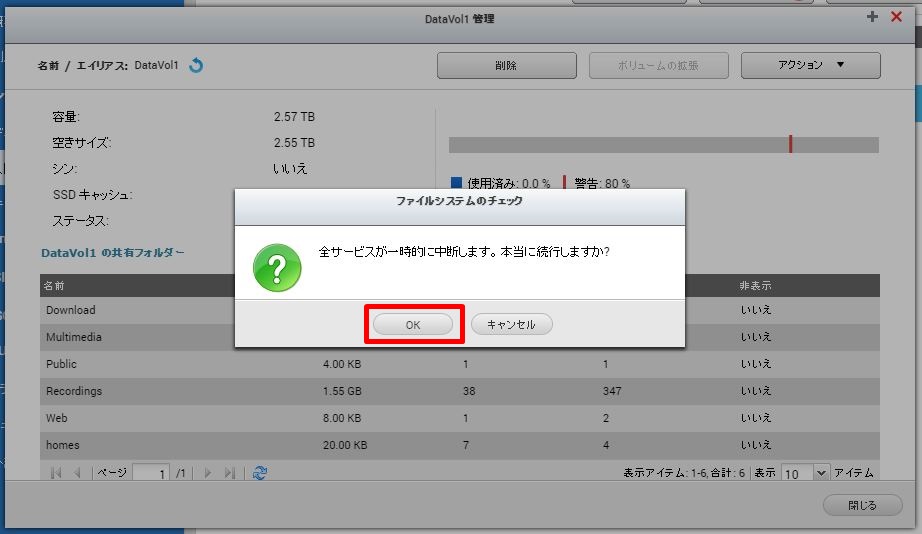
Task: Click the 2.57 TB capacity value
Action: (x=294, y=117)
